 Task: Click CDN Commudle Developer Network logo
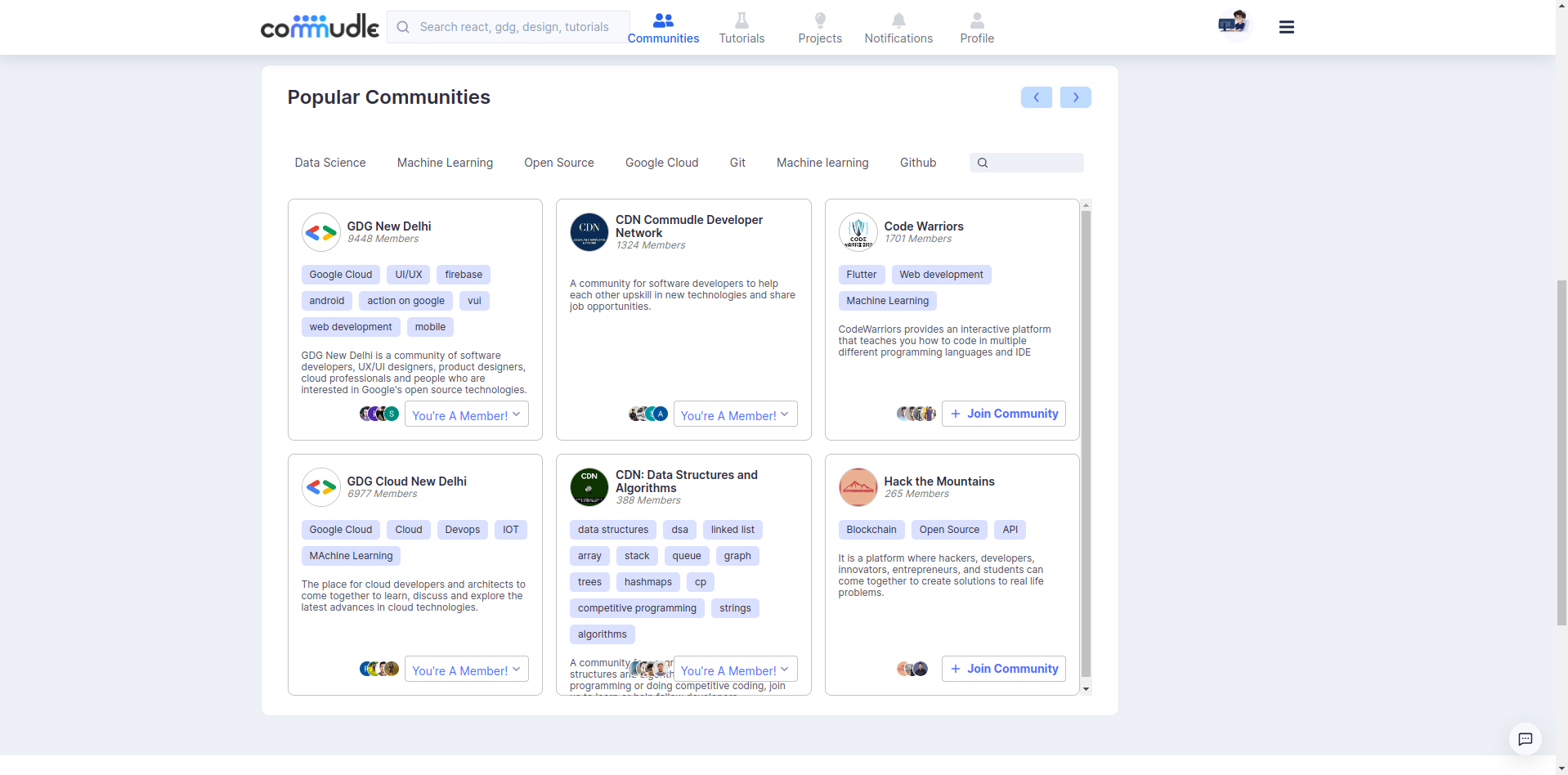pos(589,232)
